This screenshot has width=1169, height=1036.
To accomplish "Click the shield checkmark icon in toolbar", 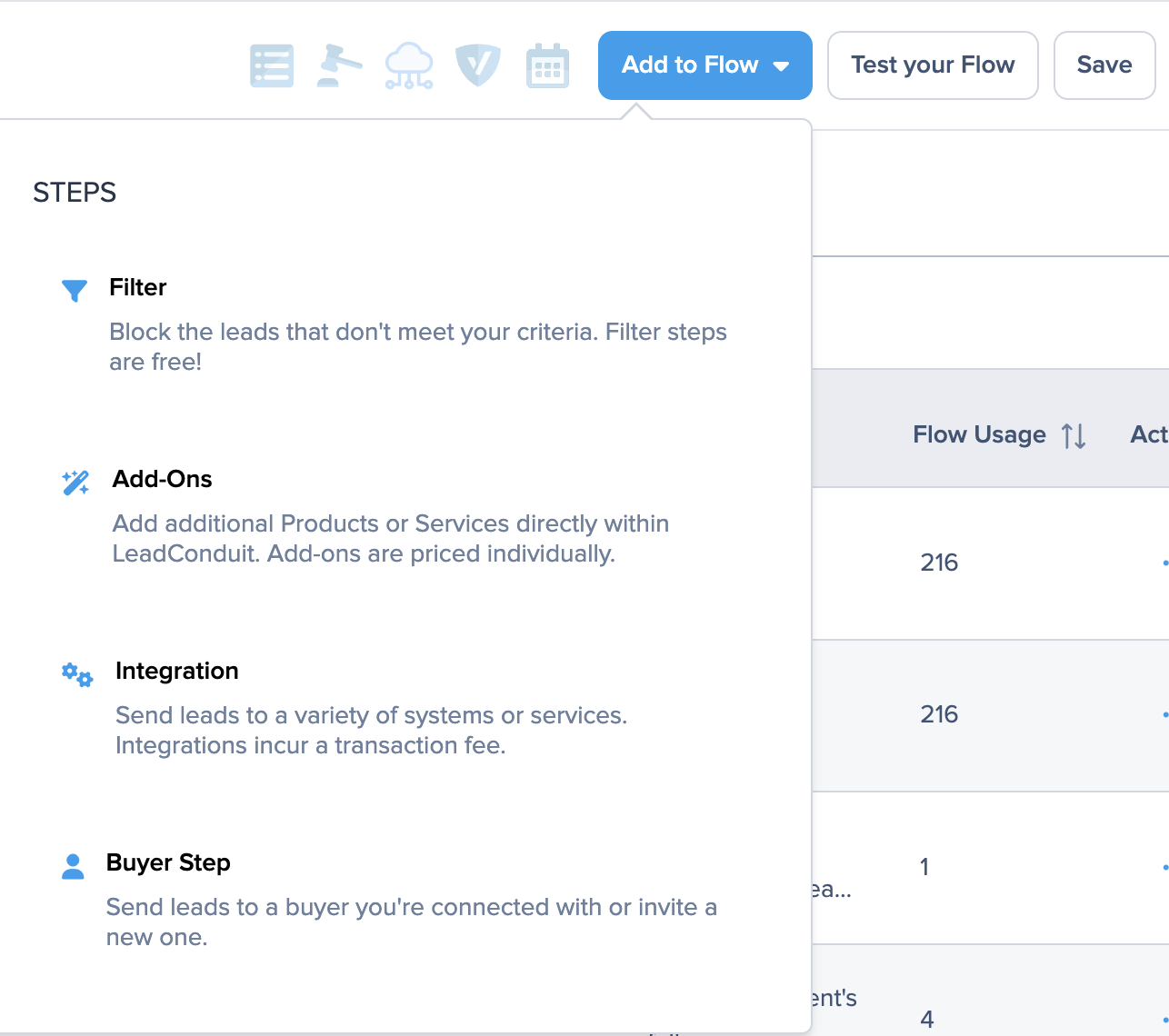I will [x=478, y=65].
